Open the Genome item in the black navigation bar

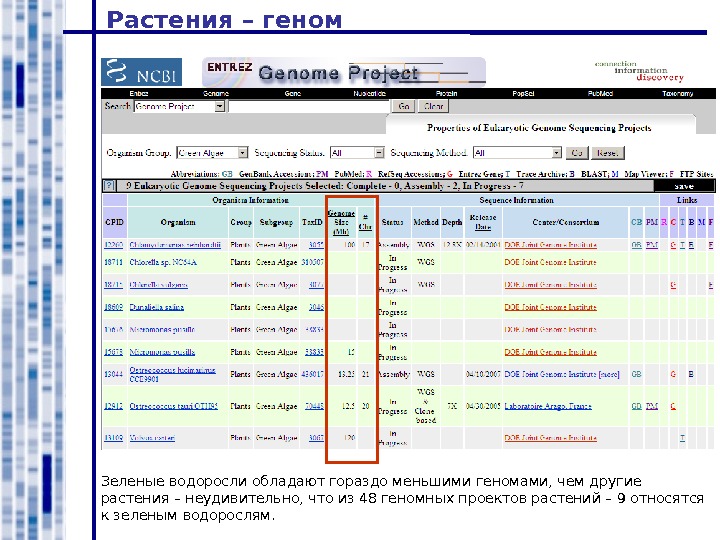point(216,93)
